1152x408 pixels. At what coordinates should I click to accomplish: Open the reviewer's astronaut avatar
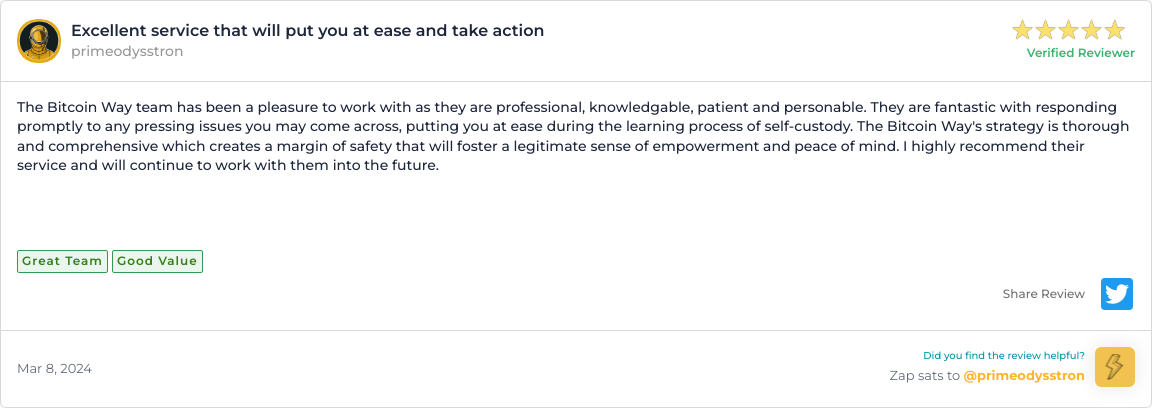tap(39, 41)
